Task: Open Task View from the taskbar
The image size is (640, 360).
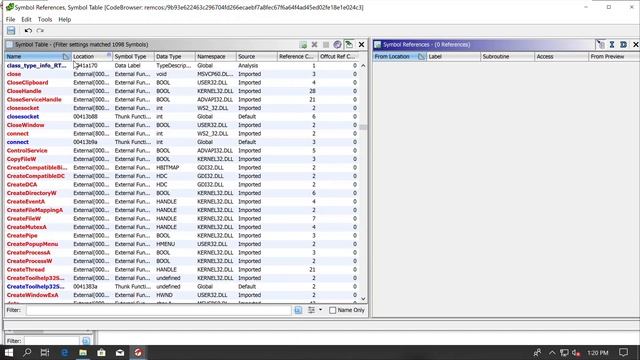Action: pyautogui.click(x=45, y=352)
